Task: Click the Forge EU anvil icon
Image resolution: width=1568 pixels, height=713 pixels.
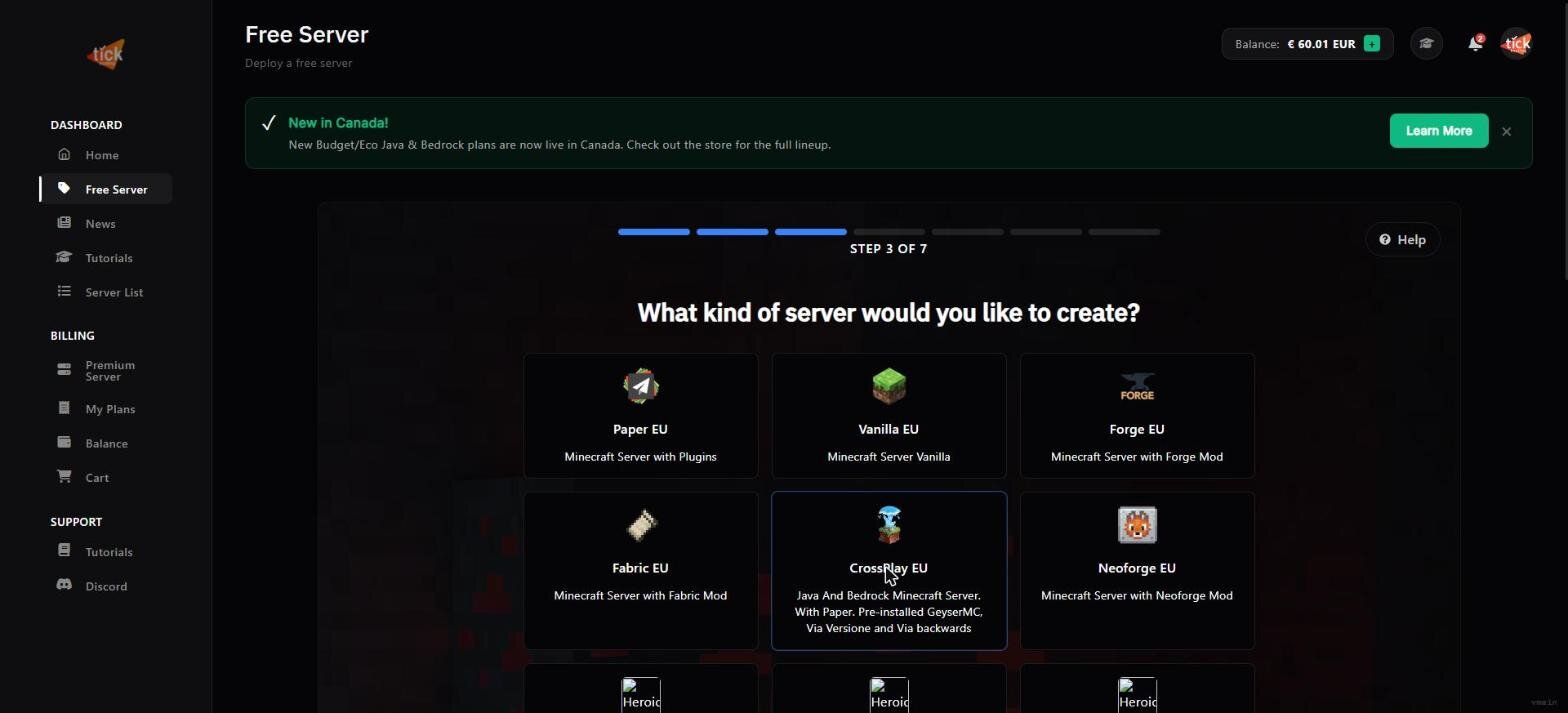Action: [1137, 386]
